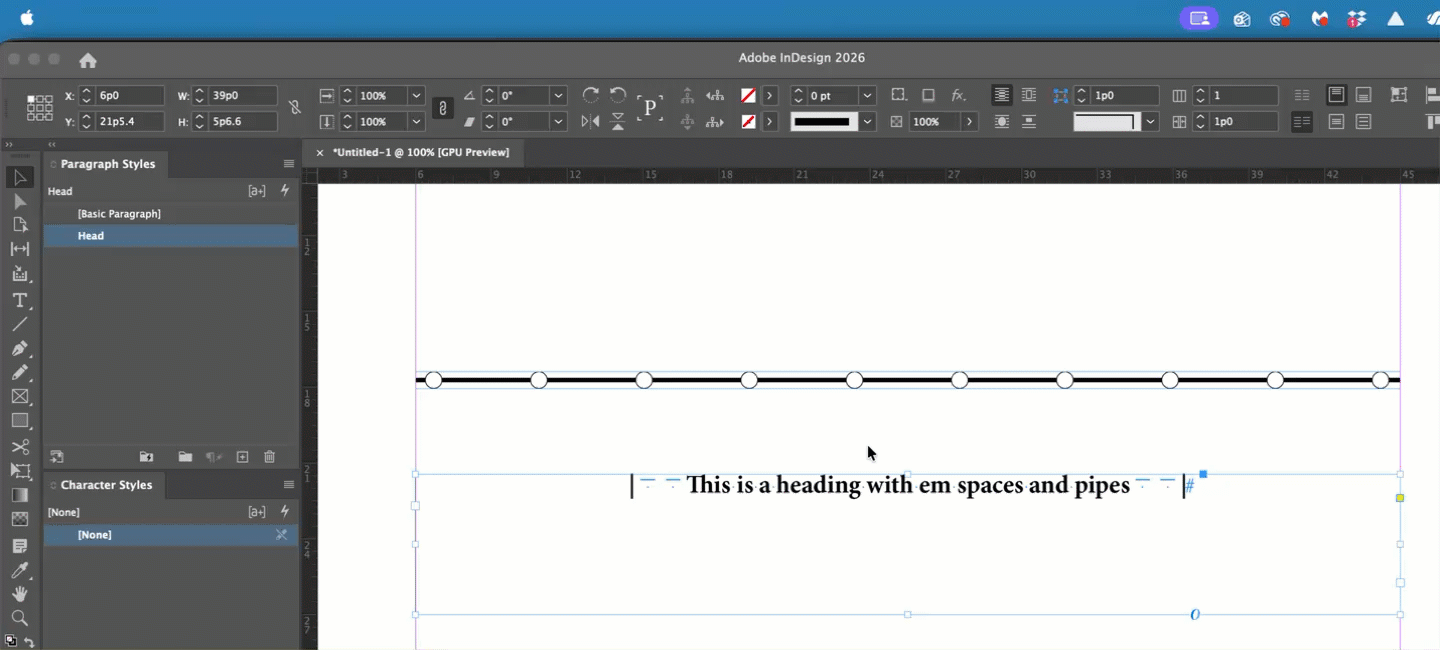
Task: Expand the stroke color options arrow
Action: [x=770, y=121]
